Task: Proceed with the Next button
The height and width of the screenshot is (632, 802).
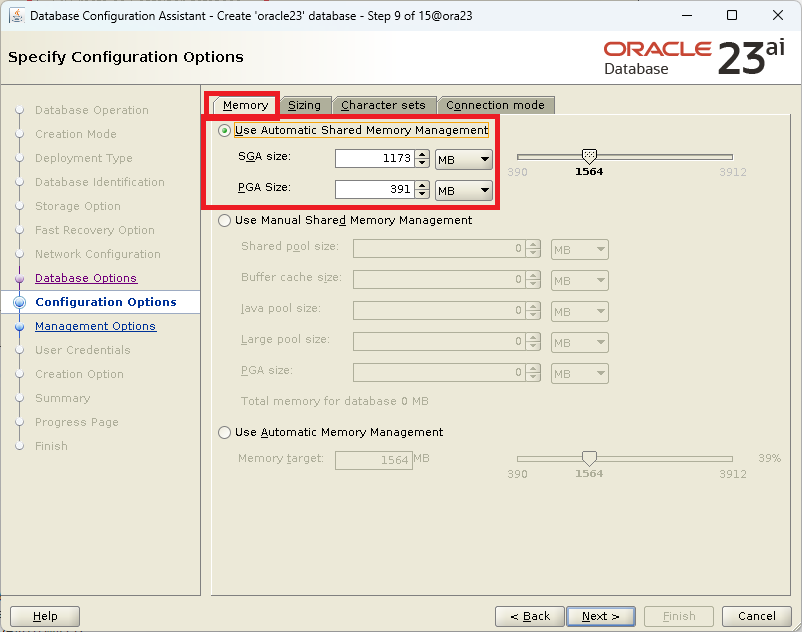Action: click(x=601, y=616)
